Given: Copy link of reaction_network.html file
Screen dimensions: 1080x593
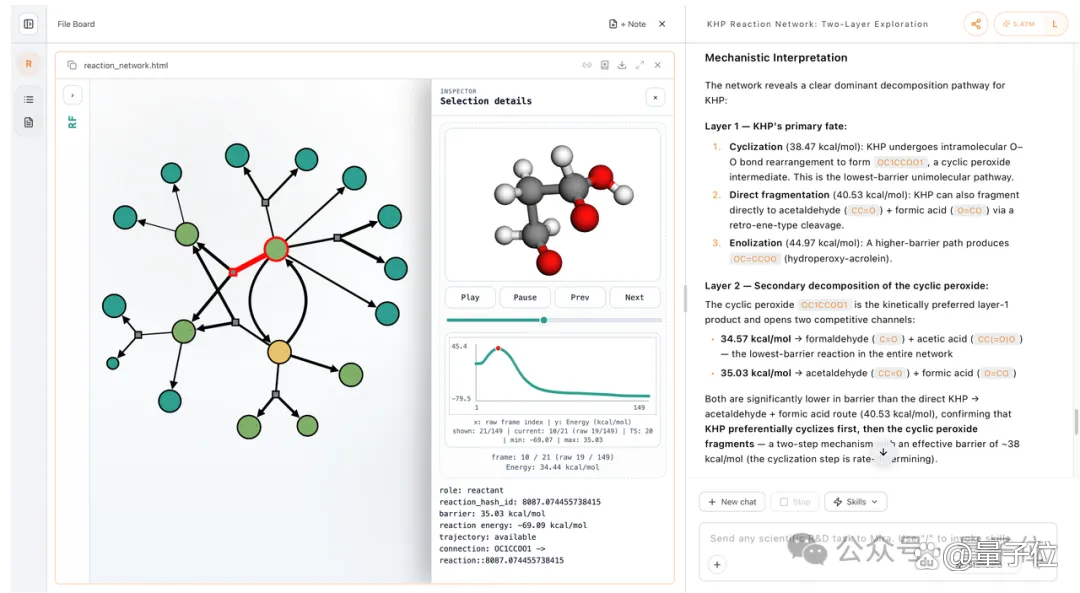Looking at the screenshot, I should (587, 65).
